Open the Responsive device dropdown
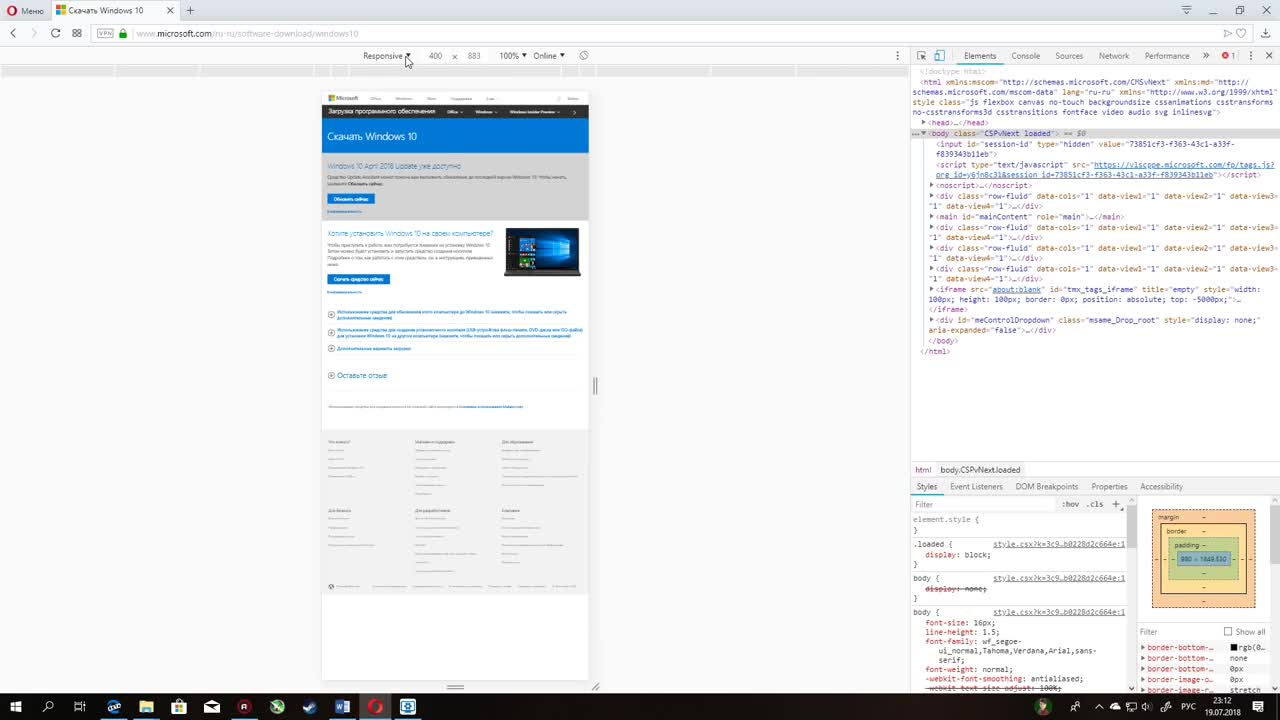The width and height of the screenshot is (1280, 720). click(387, 56)
